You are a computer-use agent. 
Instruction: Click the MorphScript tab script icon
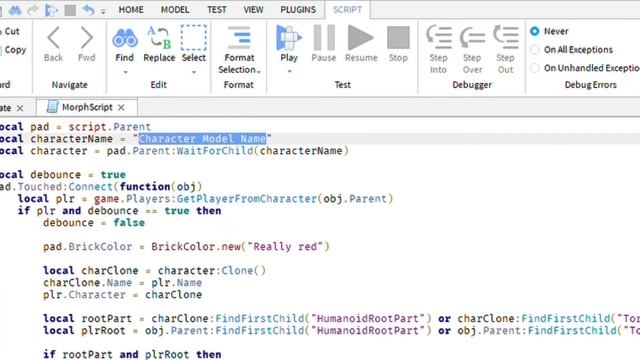(52, 107)
